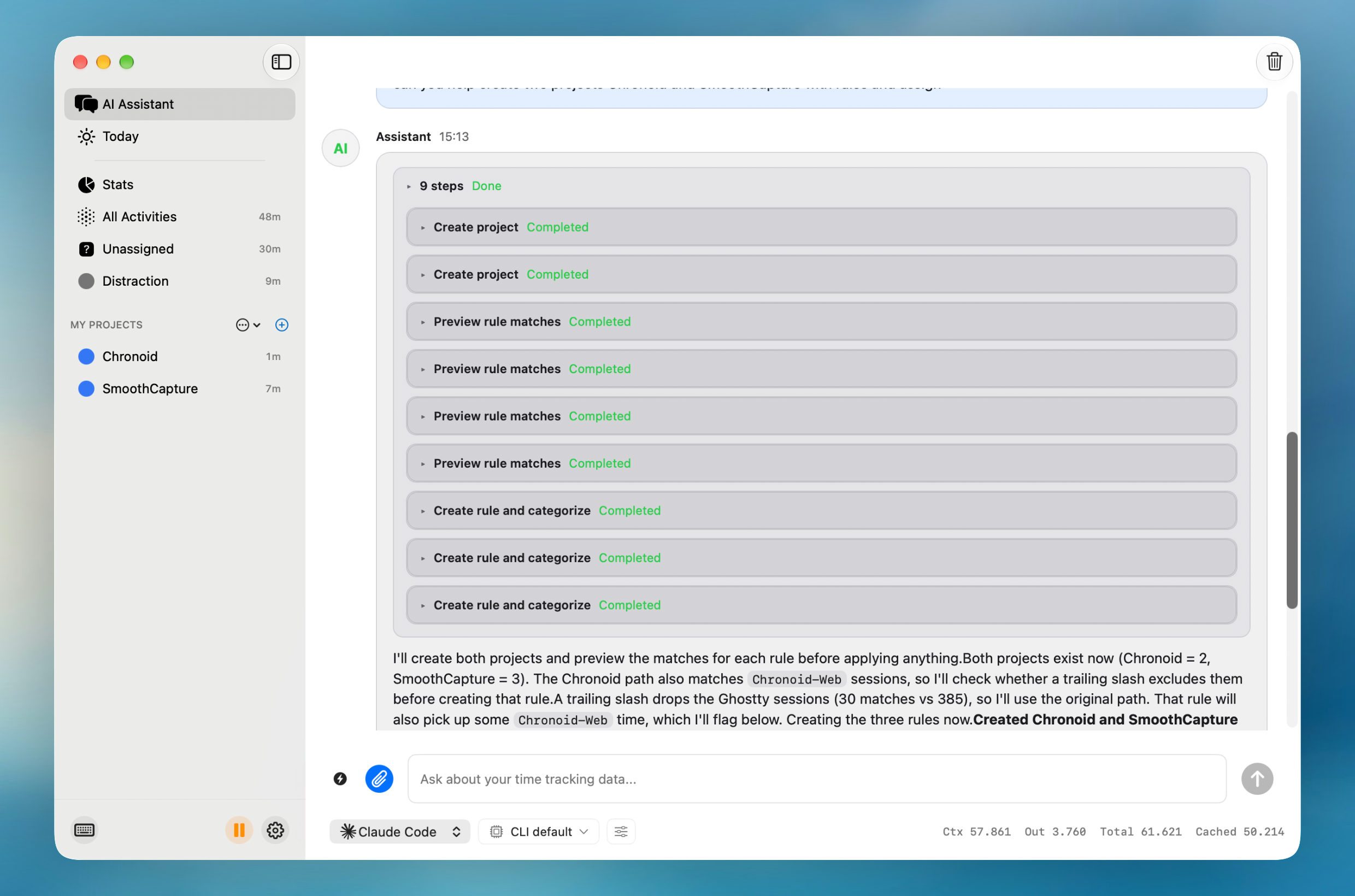Add a new project with plus icon

pyautogui.click(x=282, y=325)
